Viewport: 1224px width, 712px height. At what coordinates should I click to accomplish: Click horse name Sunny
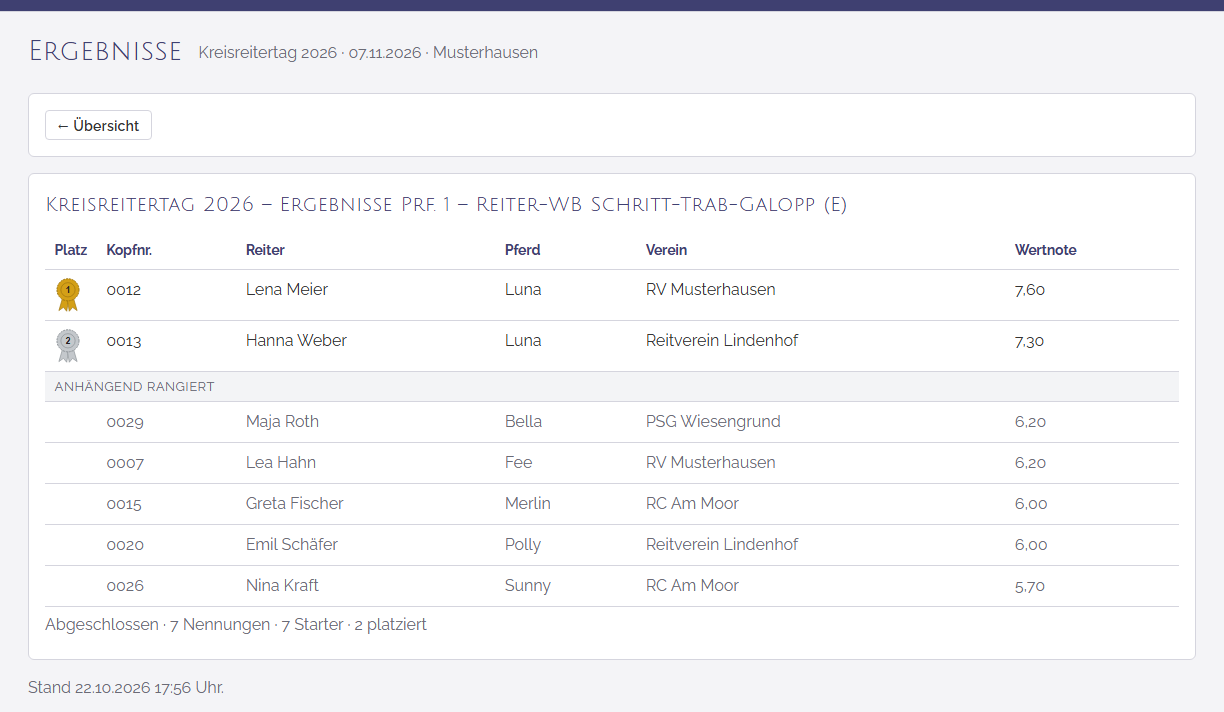[x=528, y=586]
